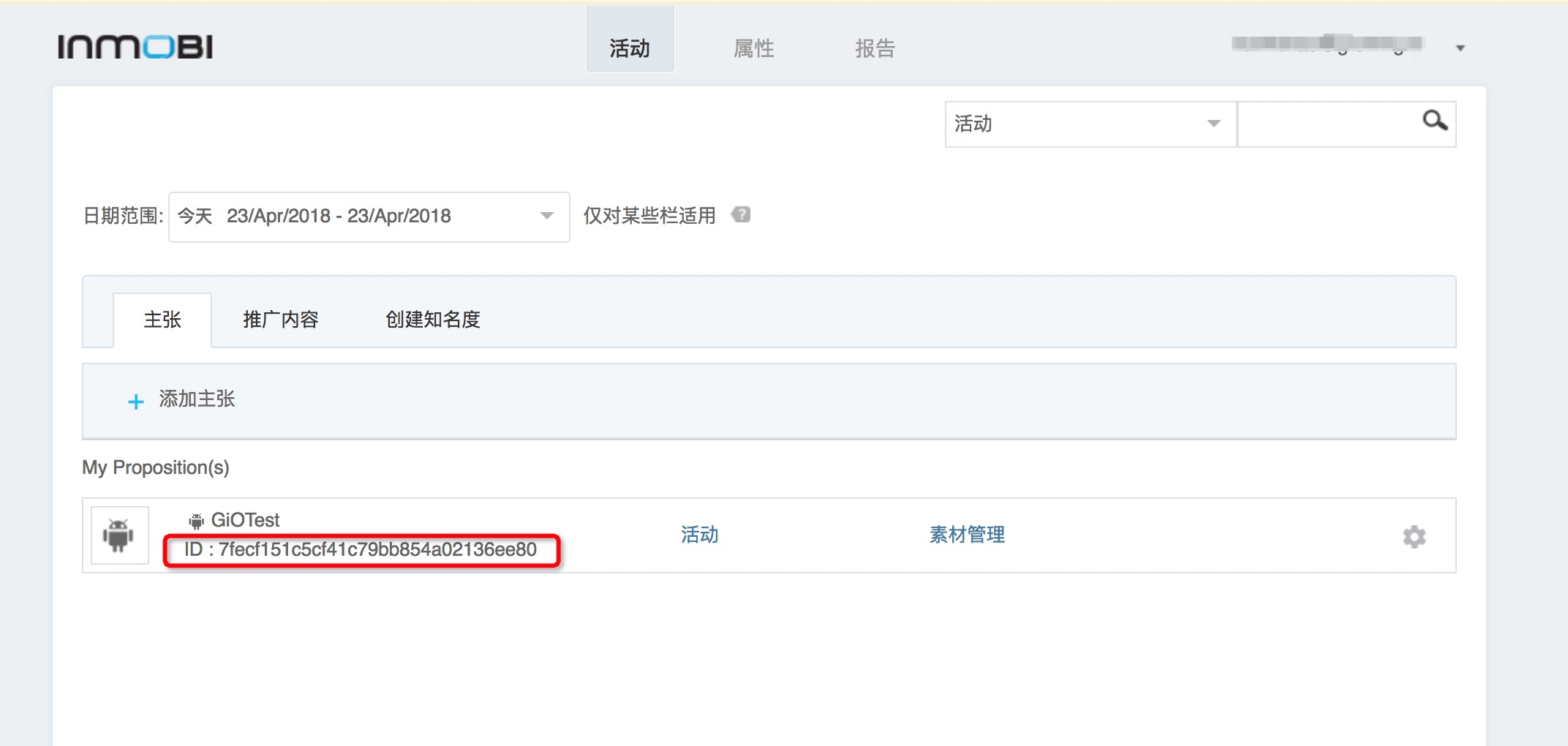Open the 报告 top navigation tab
Screen dimensions: 1568x746
875,48
